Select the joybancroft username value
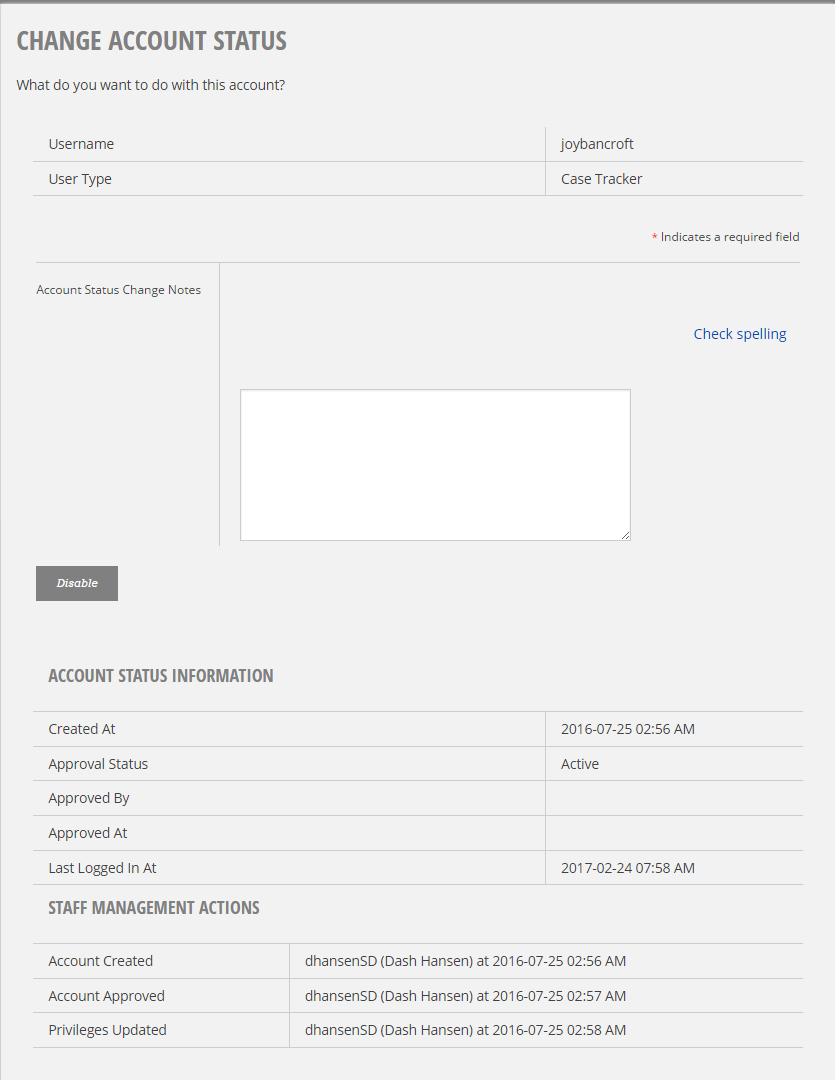This screenshot has height=1080, width=835. 597,144
